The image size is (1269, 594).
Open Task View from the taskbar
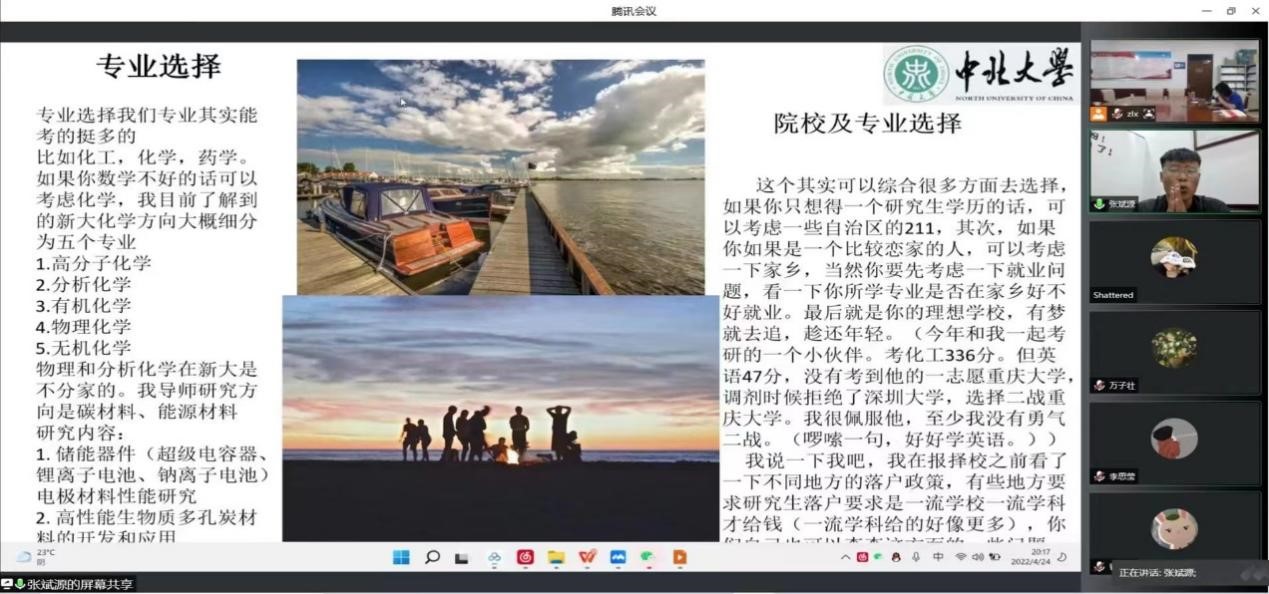[x=461, y=558]
